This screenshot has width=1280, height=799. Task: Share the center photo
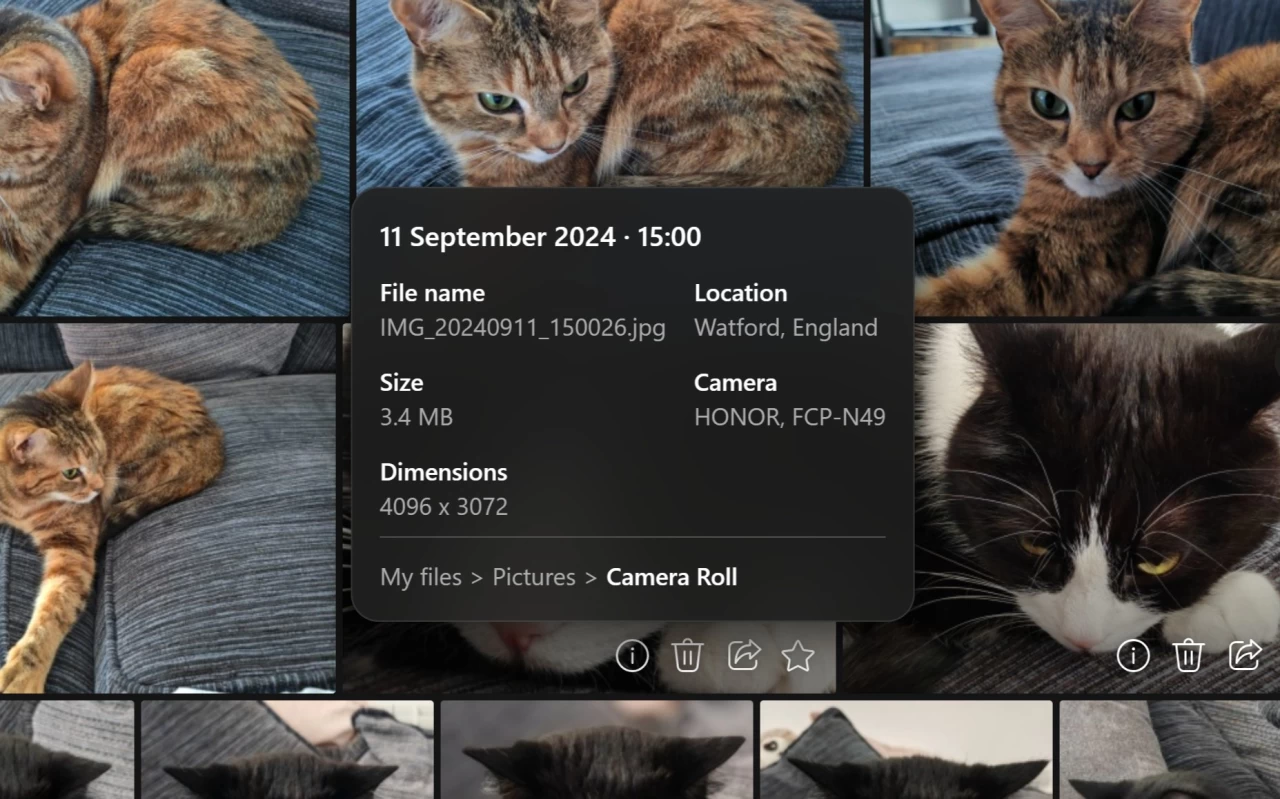click(743, 656)
